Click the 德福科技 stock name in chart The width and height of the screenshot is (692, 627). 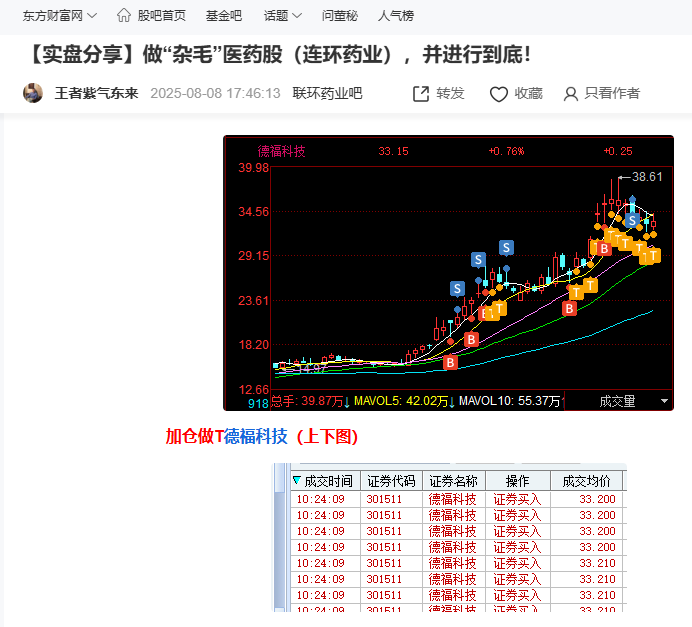[282, 151]
